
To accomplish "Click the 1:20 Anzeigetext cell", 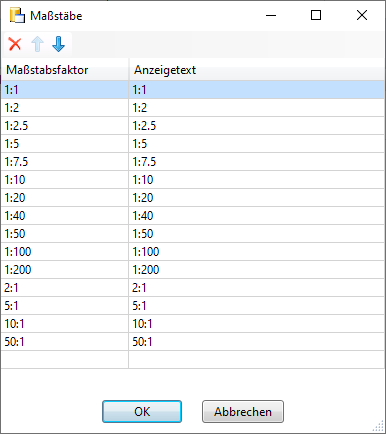I will tap(256, 198).
